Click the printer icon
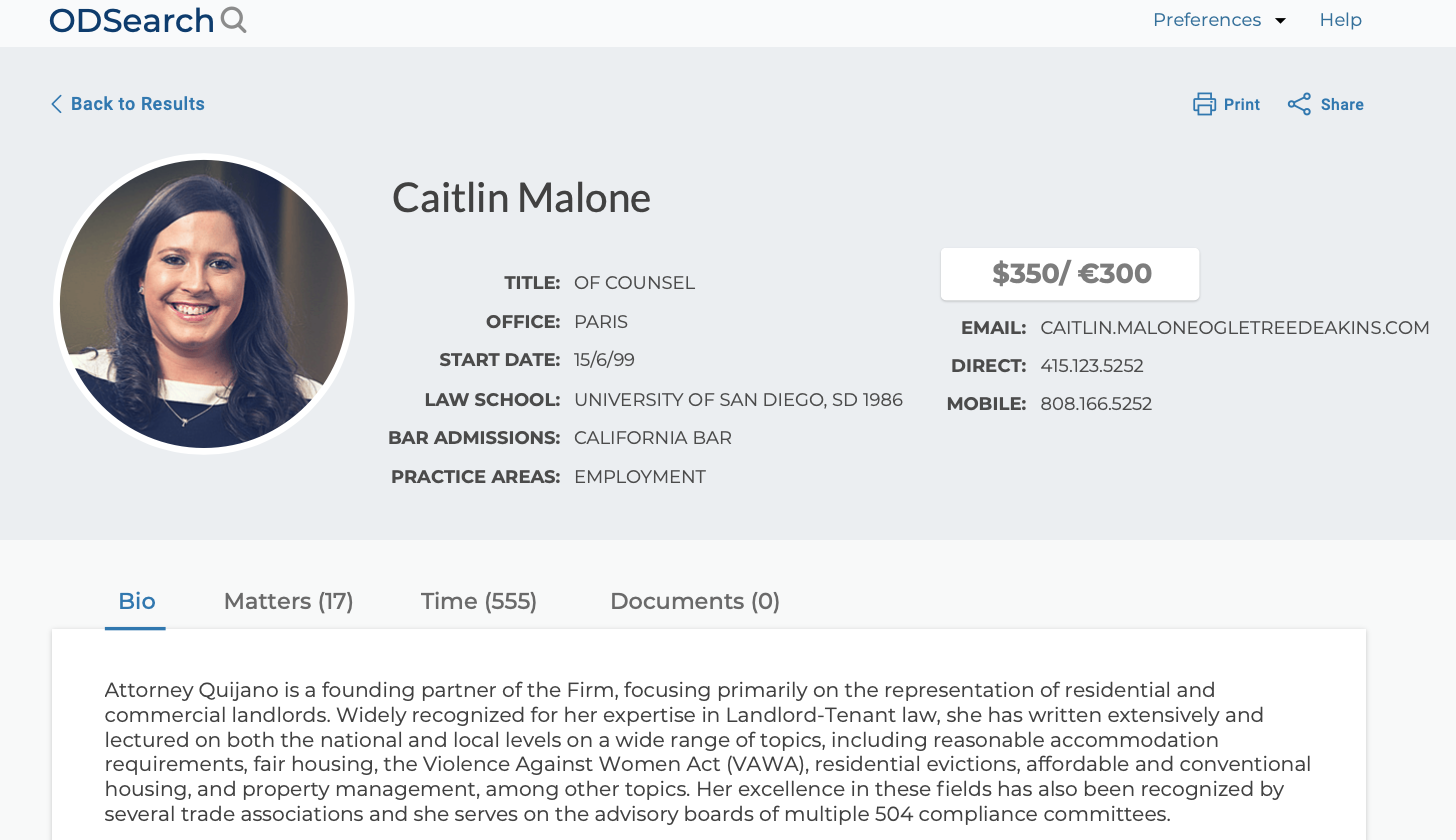This screenshot has width=1456, height=840. [1204, 104]
